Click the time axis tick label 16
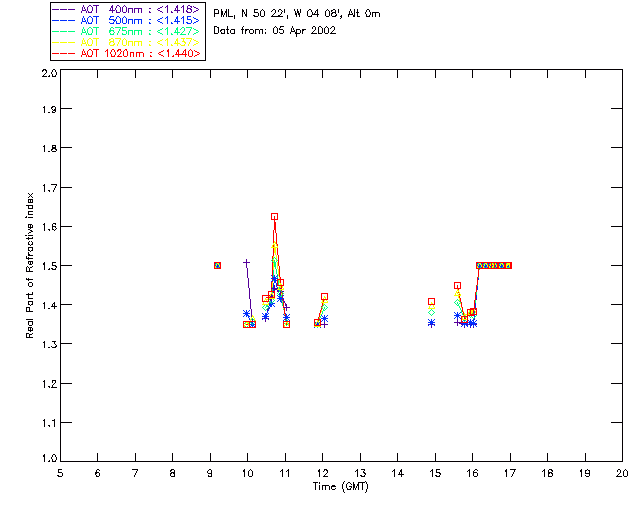 pos(473,473)
